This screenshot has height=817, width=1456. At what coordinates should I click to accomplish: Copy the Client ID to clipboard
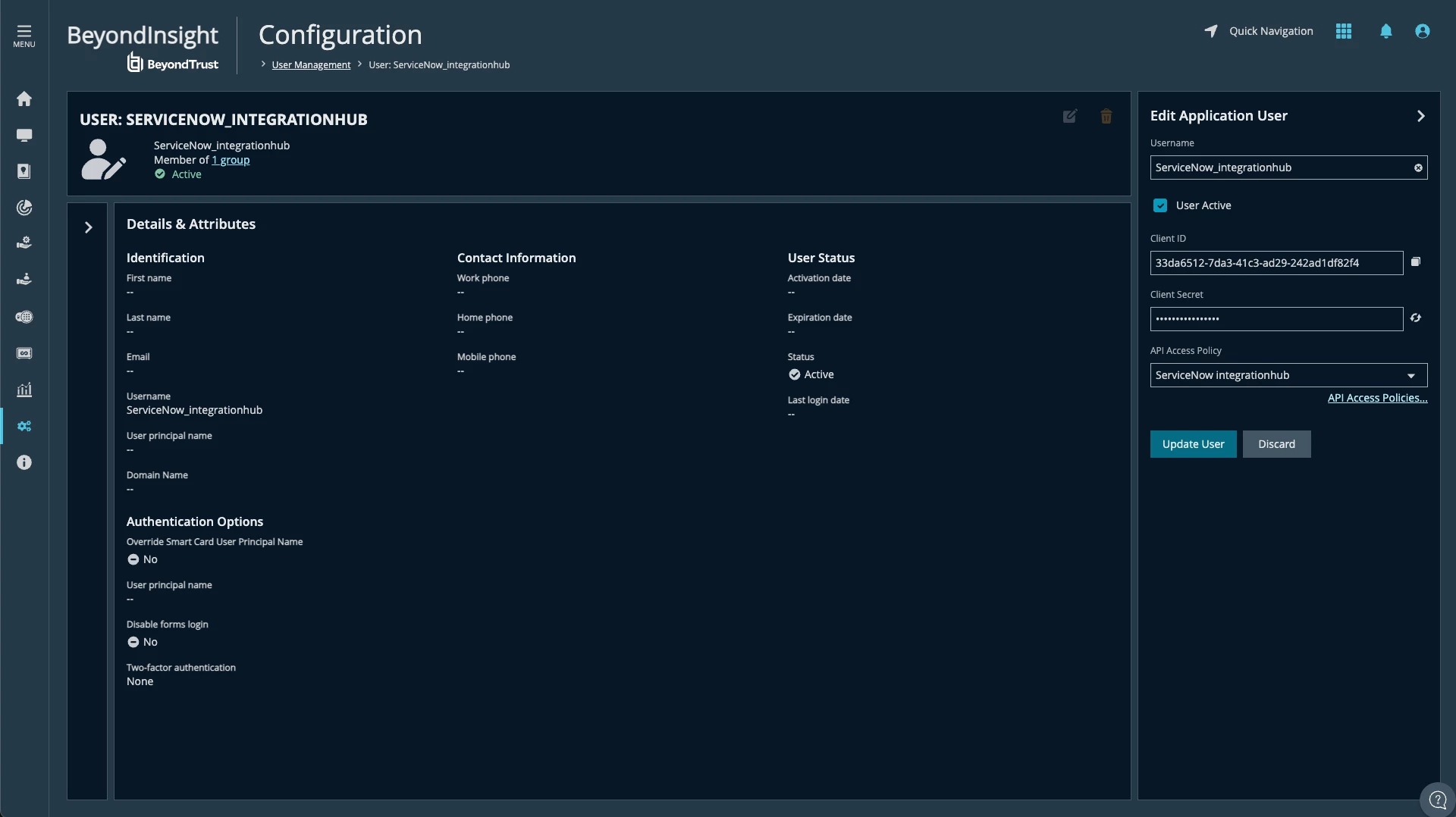click(1416, 262)
